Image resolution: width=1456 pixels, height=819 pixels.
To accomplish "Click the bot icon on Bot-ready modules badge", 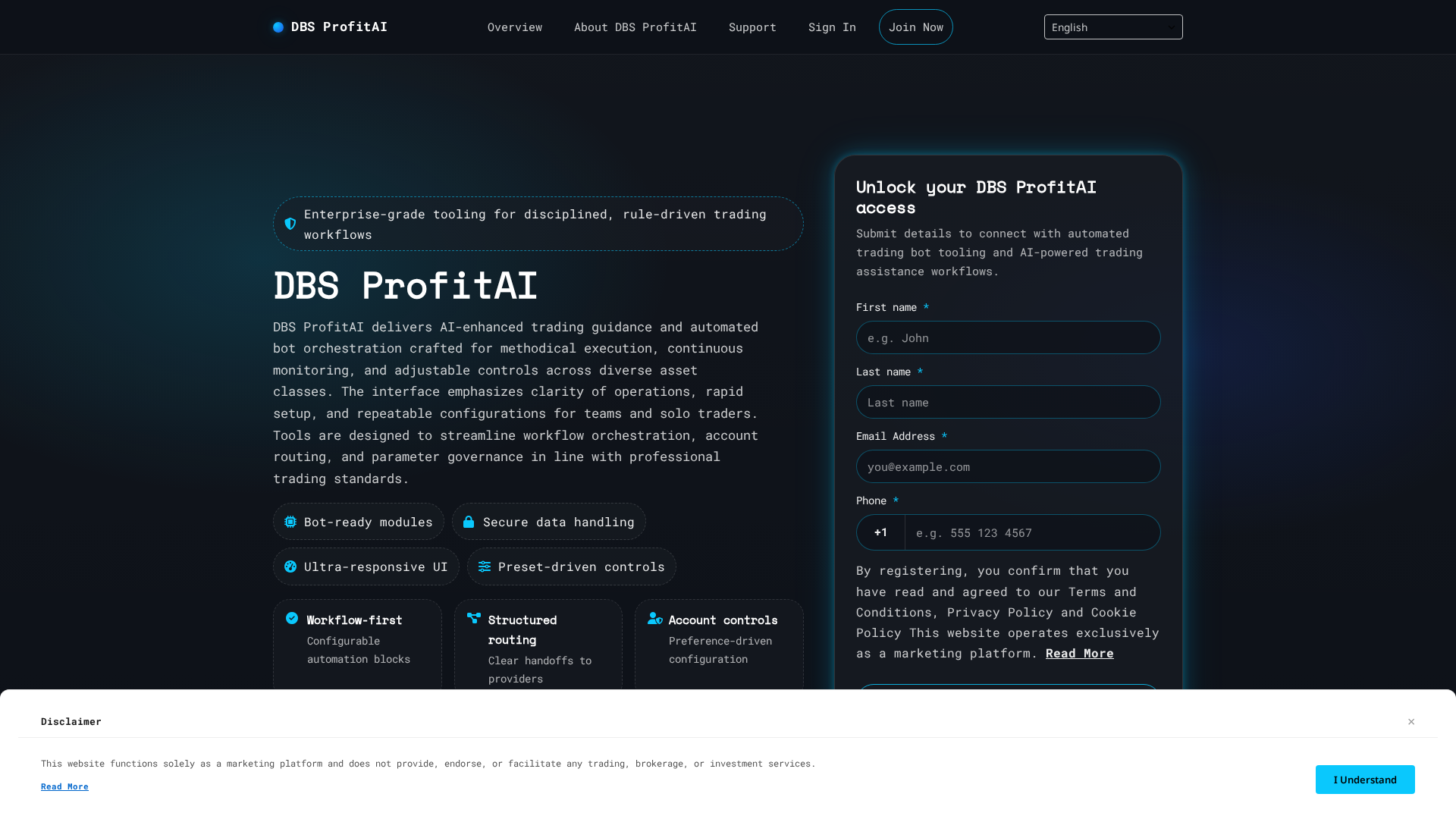I will coord(290,522).
